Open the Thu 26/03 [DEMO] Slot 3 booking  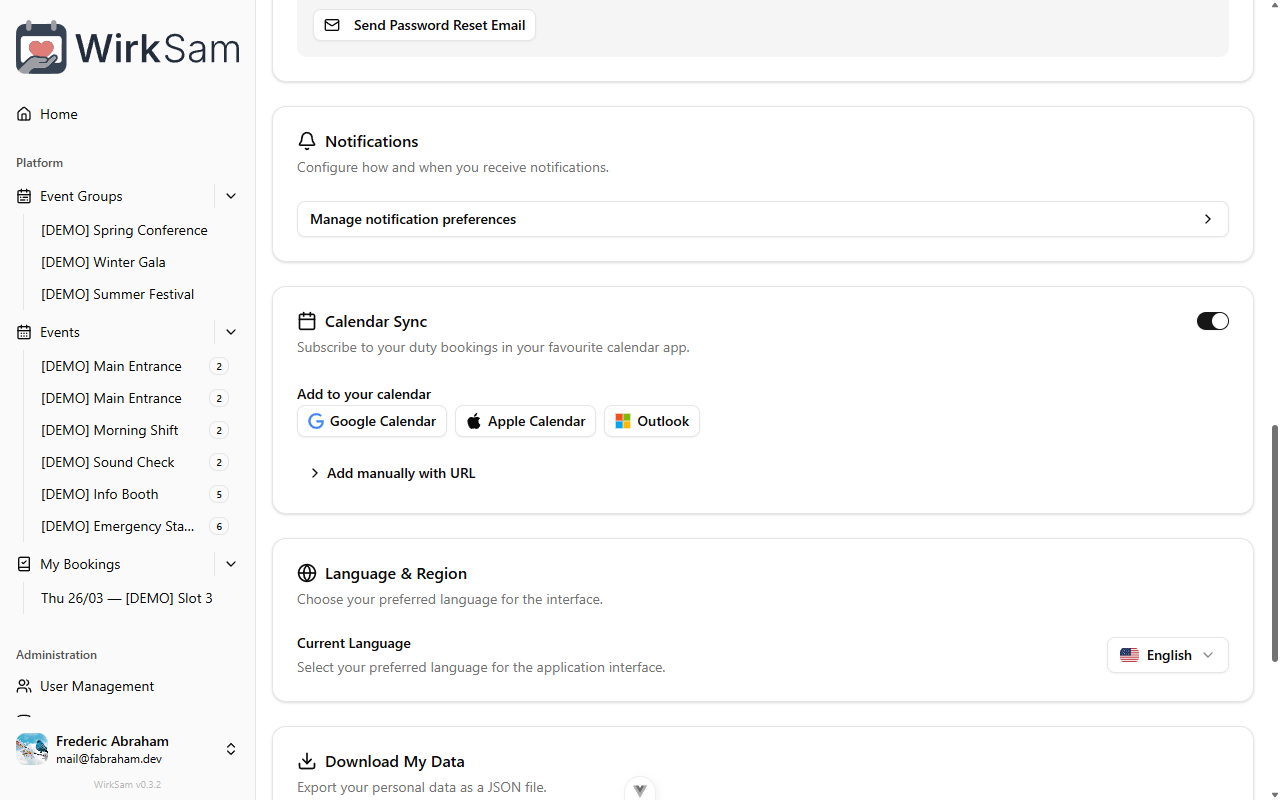click(127, 598)
